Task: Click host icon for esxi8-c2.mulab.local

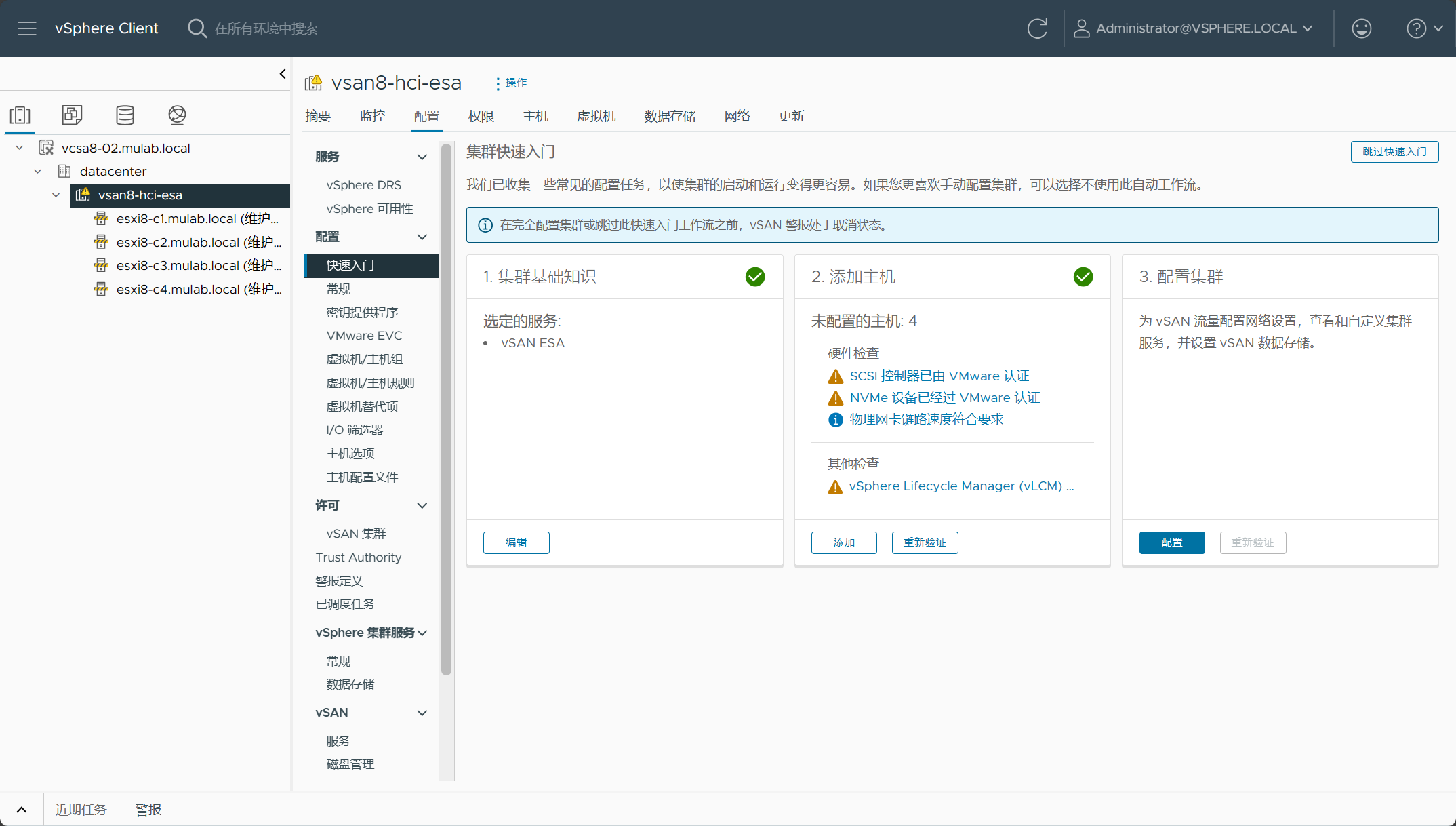Action: 101,242
